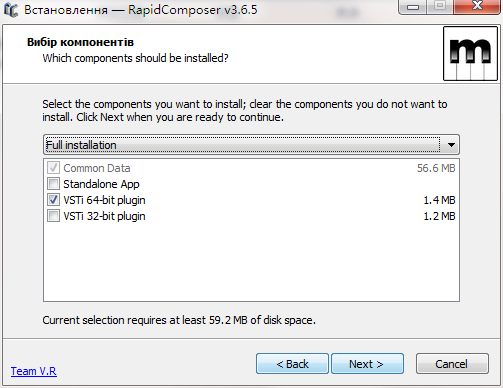Click the Common Data list entry
Screen dimensions: 503x388
(251, 168)
